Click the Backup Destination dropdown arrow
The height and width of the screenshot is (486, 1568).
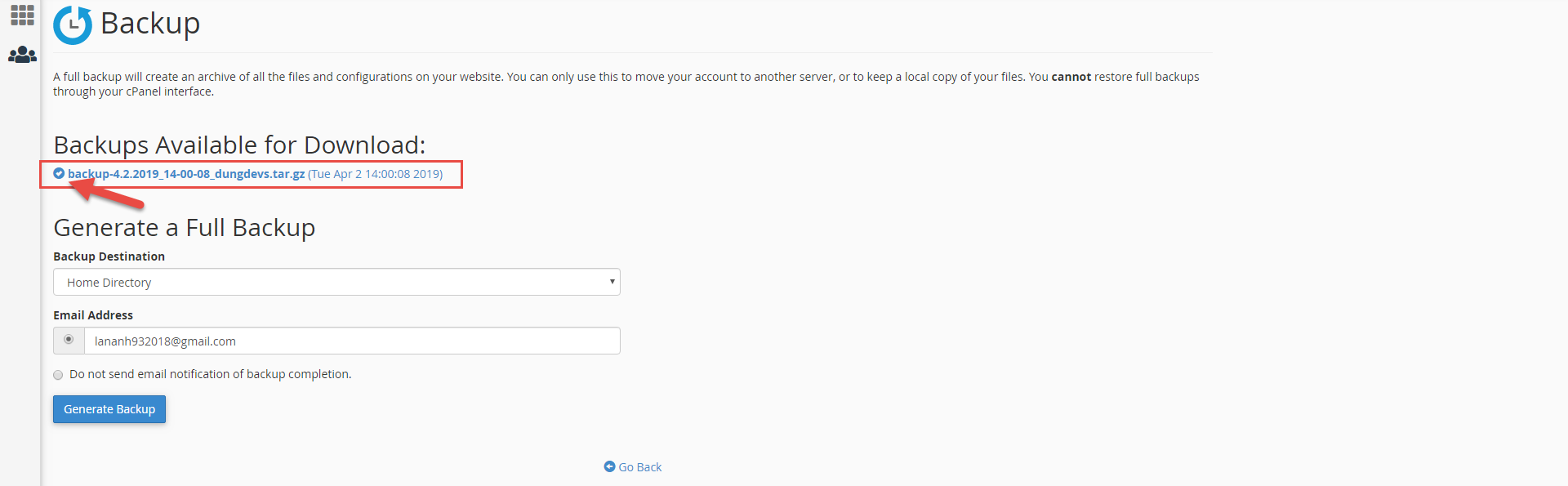coord(612,282)
